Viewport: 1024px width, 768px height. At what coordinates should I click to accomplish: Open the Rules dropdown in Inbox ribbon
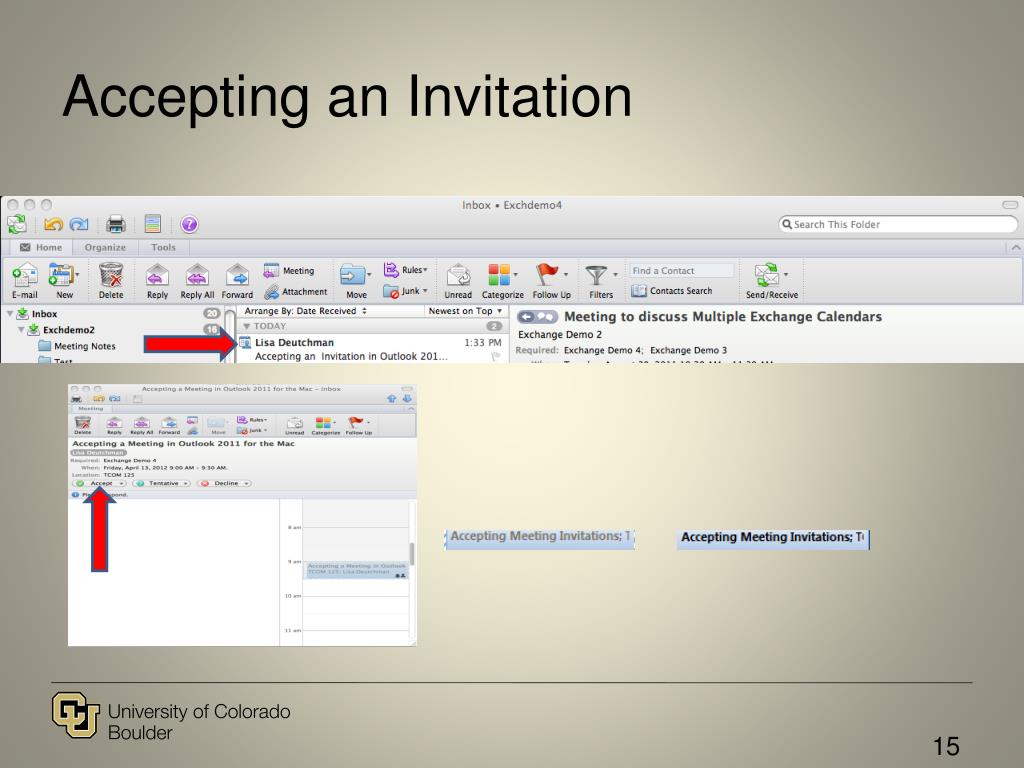425,270
